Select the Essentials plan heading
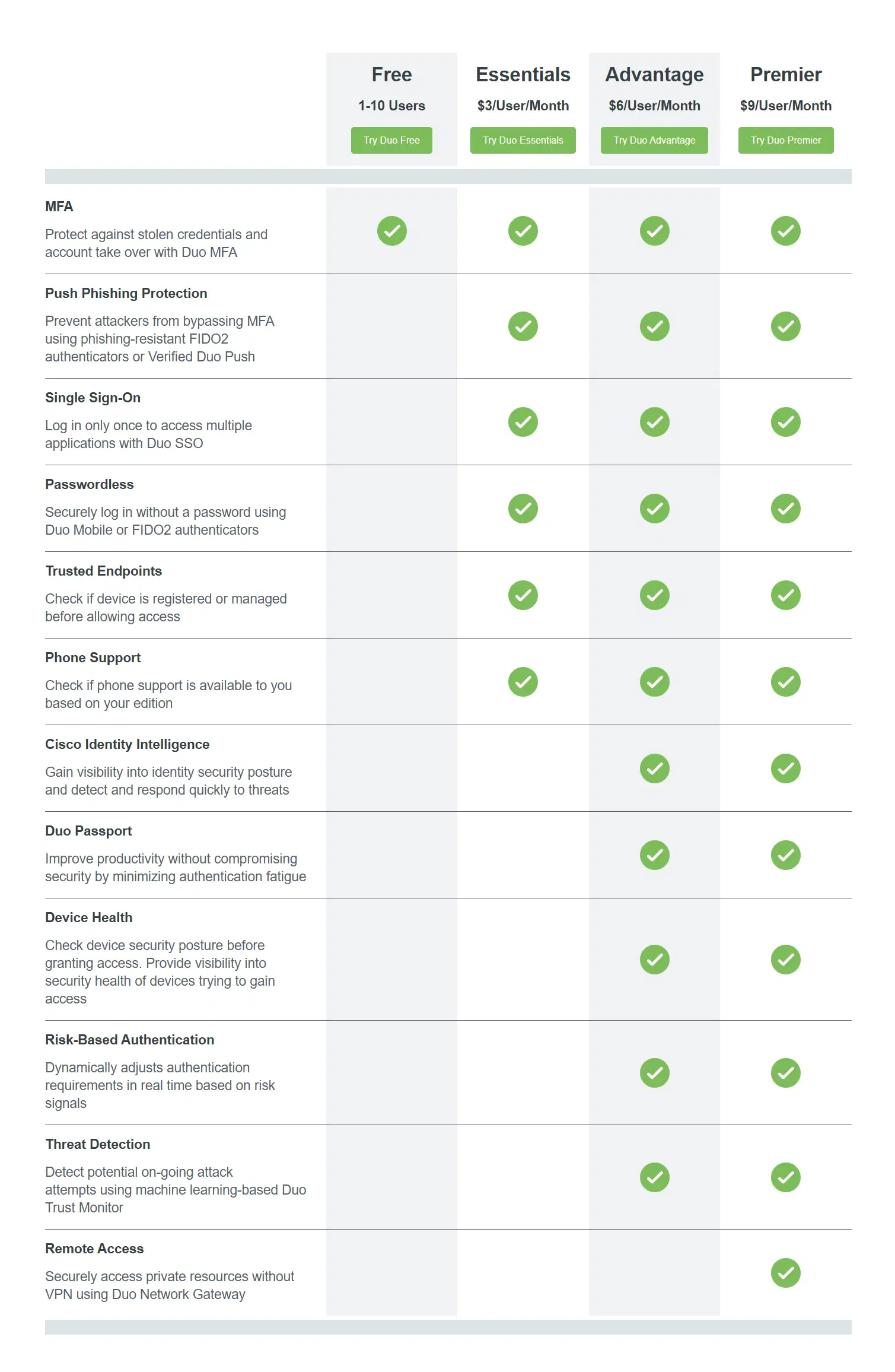Image resolution: width=895 pixels, height=1372 pixels. pos(523,75)
